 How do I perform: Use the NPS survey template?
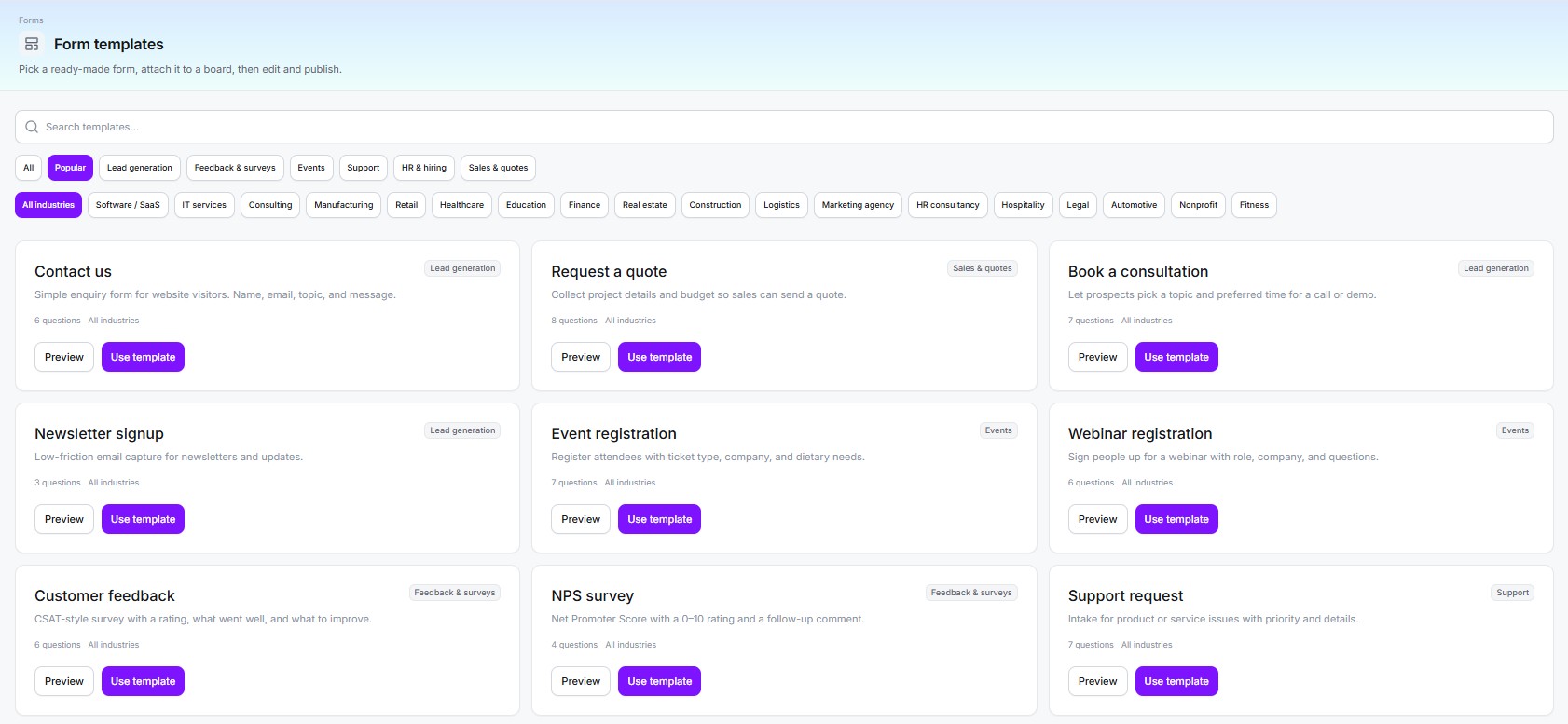(x=659, y=681)
